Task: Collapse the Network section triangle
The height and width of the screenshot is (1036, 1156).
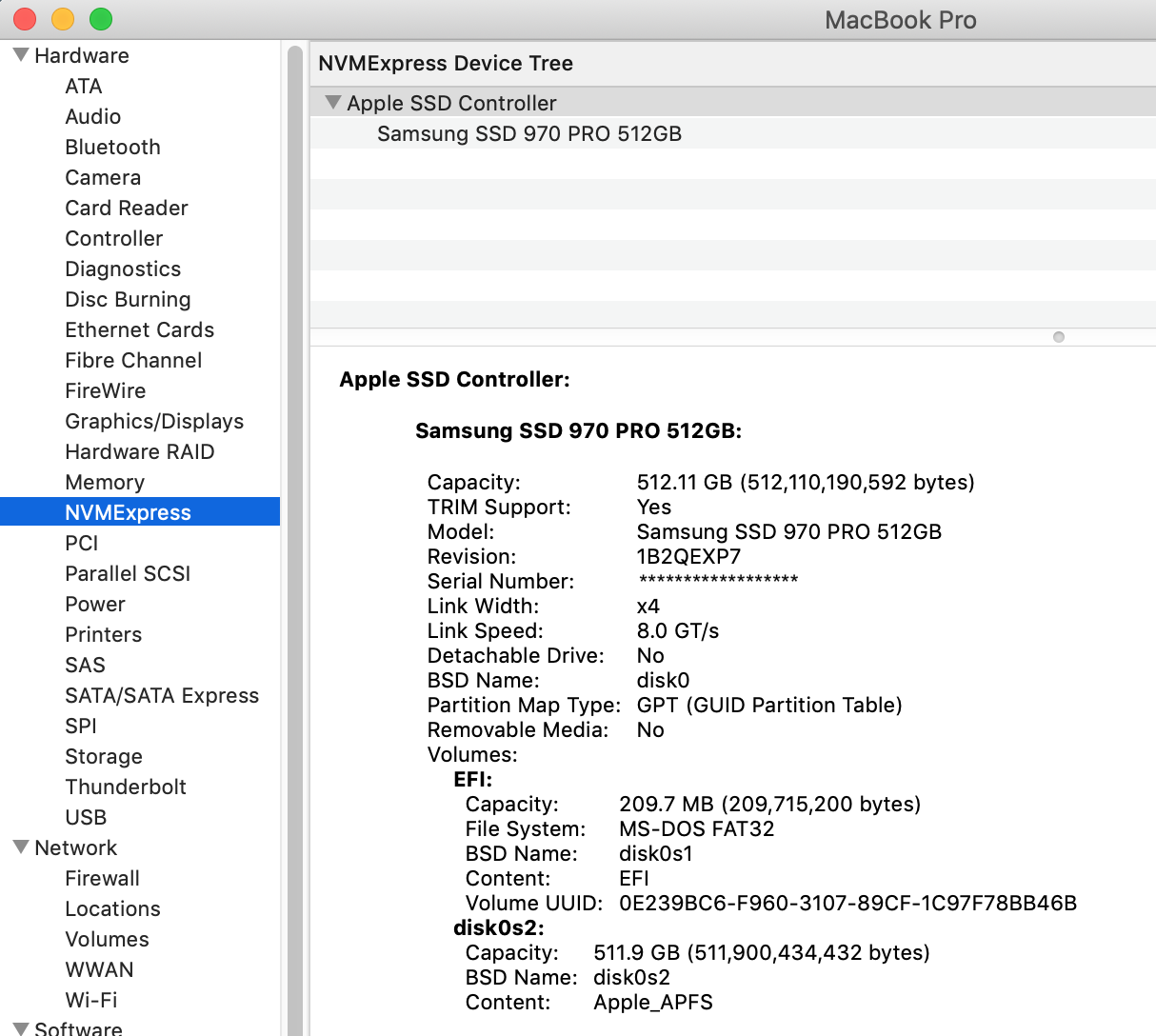Action: click(21, 847)
